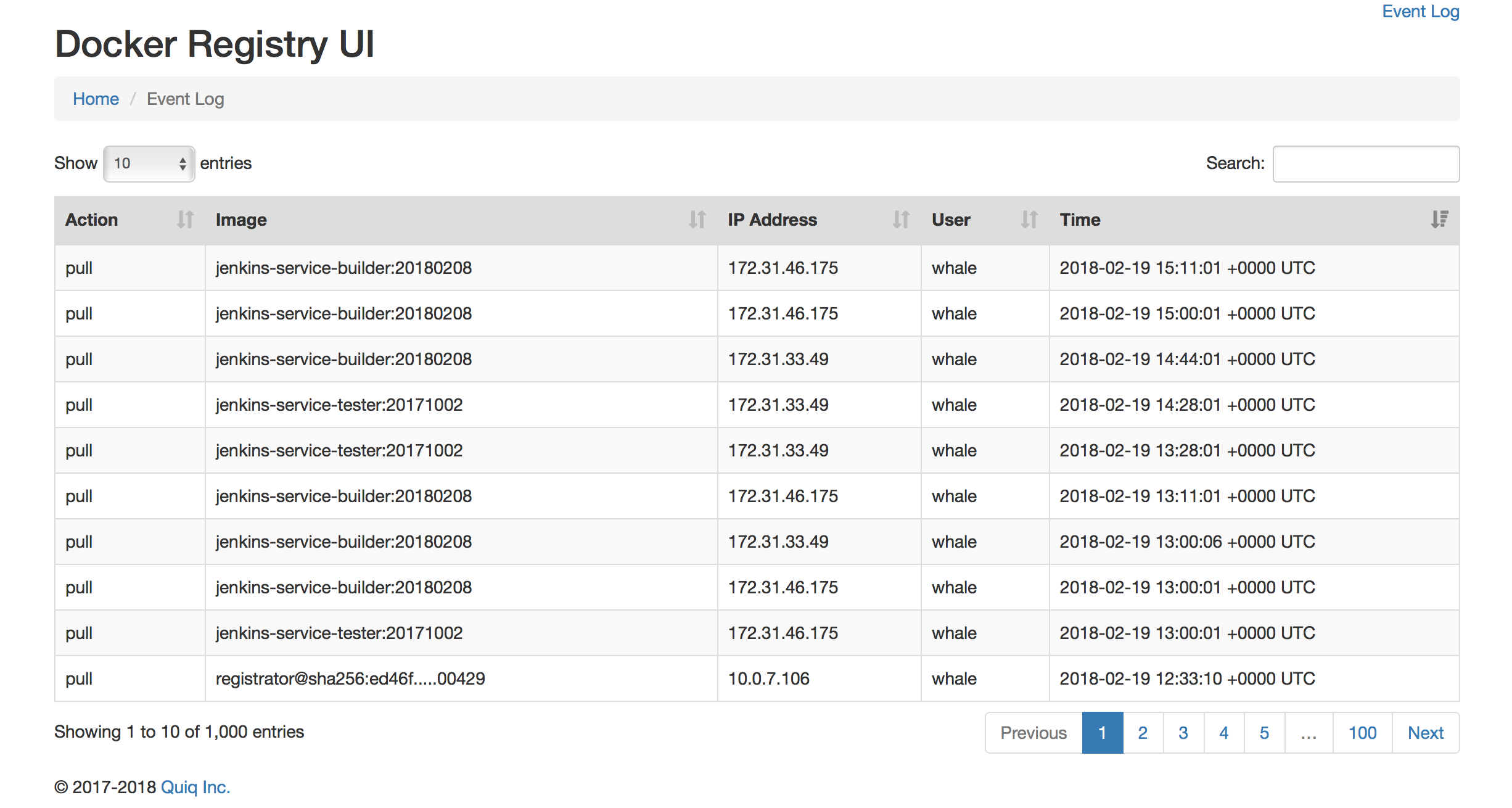Click the Time column header label
This screenshot has height=808, width=1512.
1080,220
